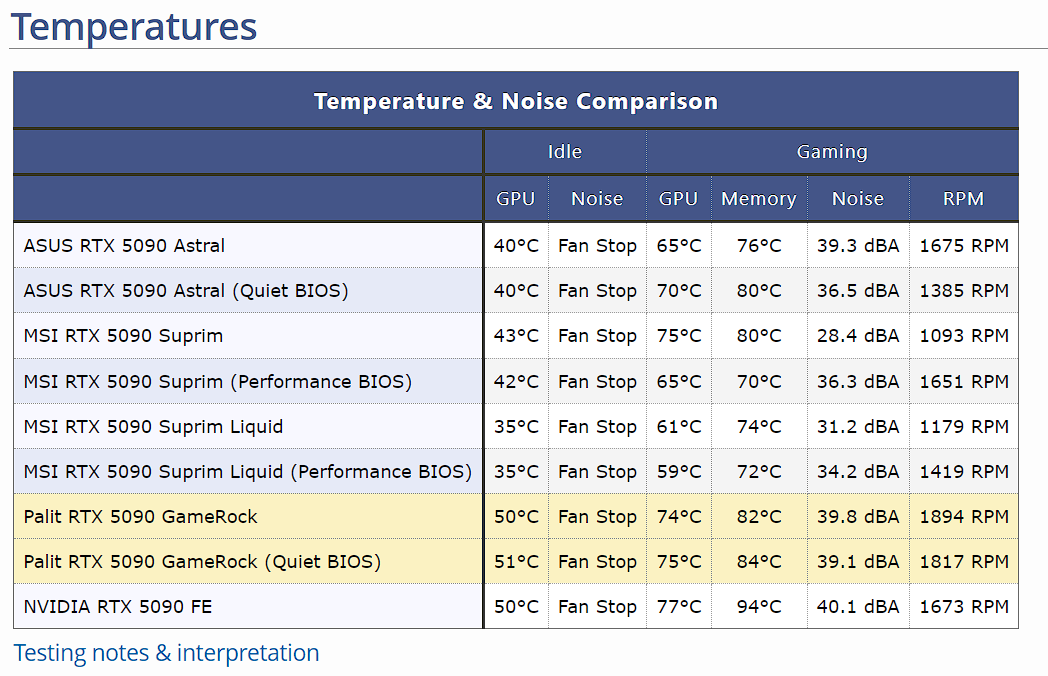Select the 1894 RPM fan speed cell
The width and height of the screenshot is (1048, 676).
(x=964, y=517)
